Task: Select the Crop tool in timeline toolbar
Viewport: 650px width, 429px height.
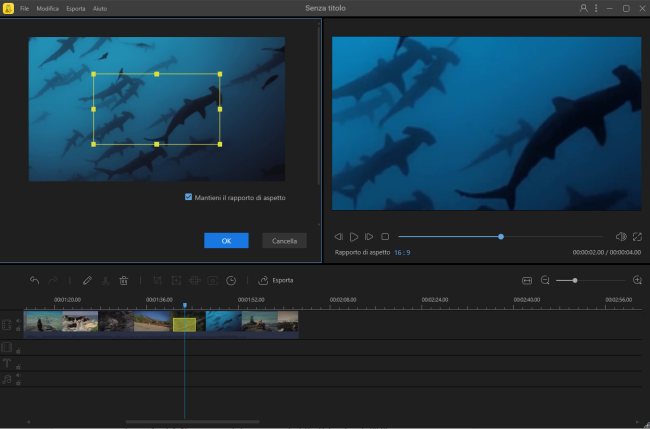Action: pyautogui.click(x=157, y=281)
